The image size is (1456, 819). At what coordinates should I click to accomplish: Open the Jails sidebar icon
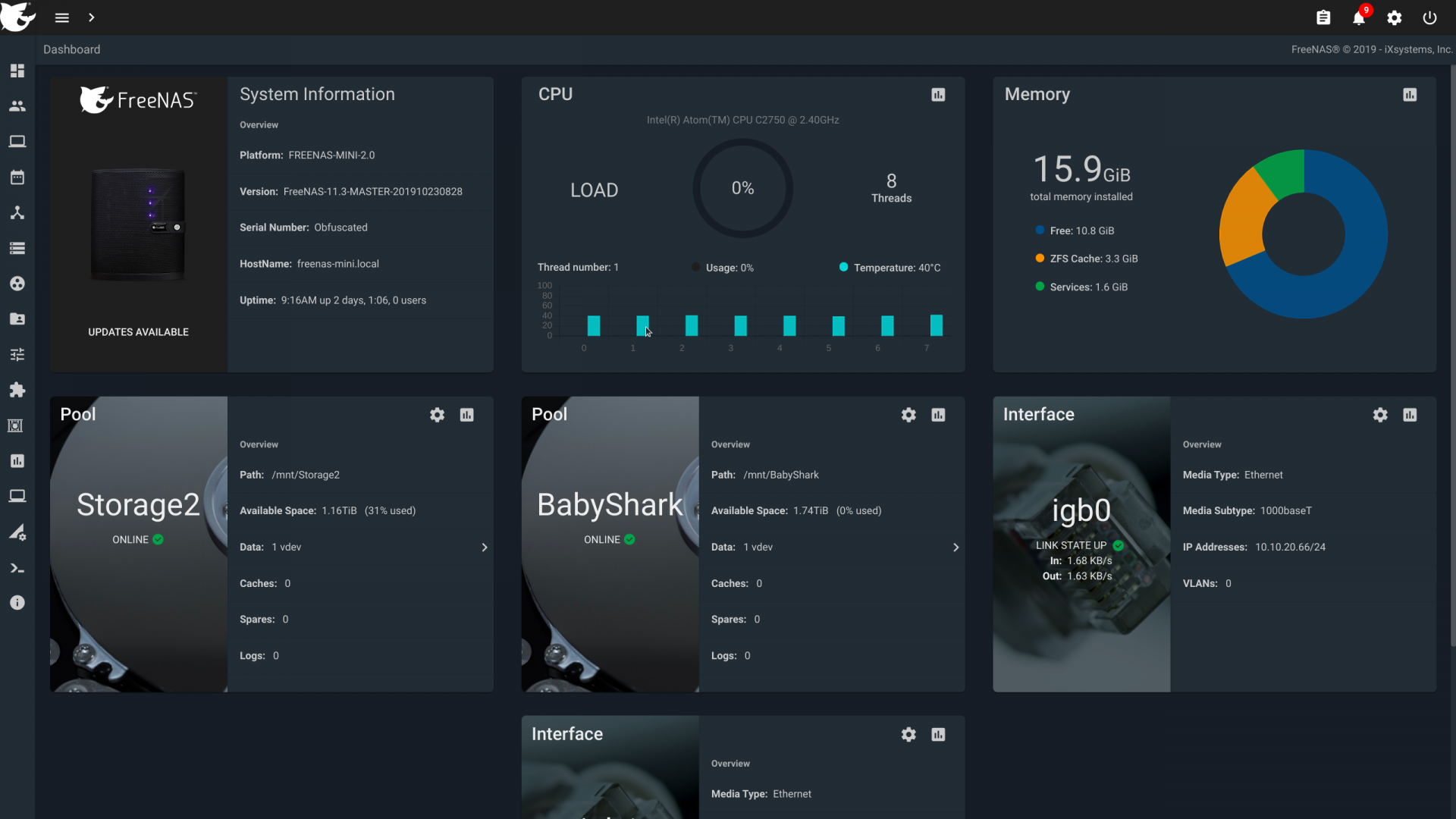click(15, 425)
